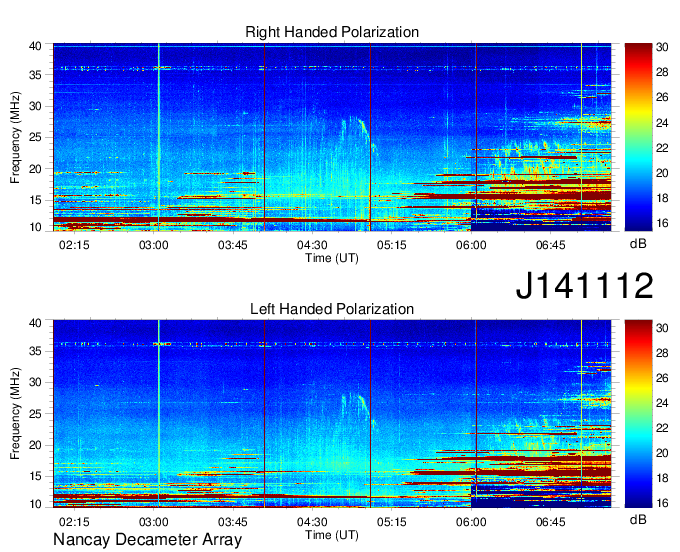This screenshot has height=552, width=680.
Task: Click the Time (UT) label under left-handed plot
Action: 332,535
